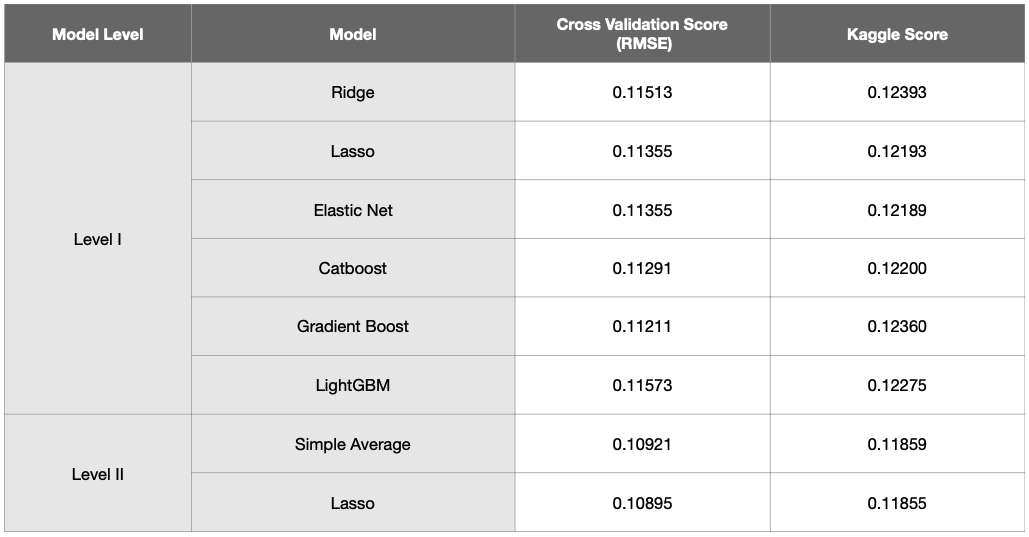Image resolution: width=1029 pixels, height=537 pixels.
Task: Click Ridge cross validation score 0.11513
Action: 642,93
